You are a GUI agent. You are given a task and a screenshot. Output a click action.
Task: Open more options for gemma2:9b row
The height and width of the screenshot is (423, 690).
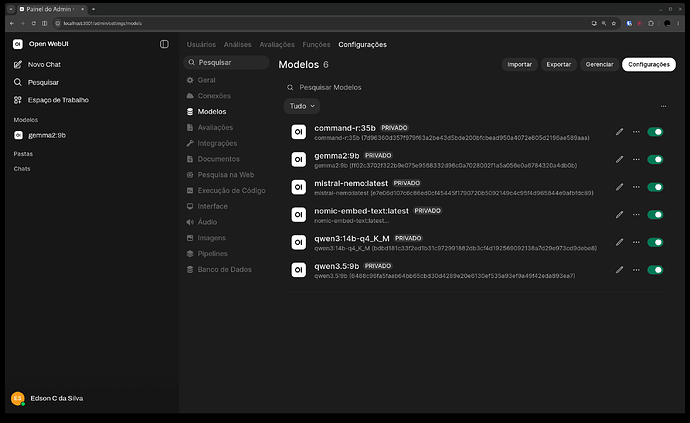tap(636, 159)
